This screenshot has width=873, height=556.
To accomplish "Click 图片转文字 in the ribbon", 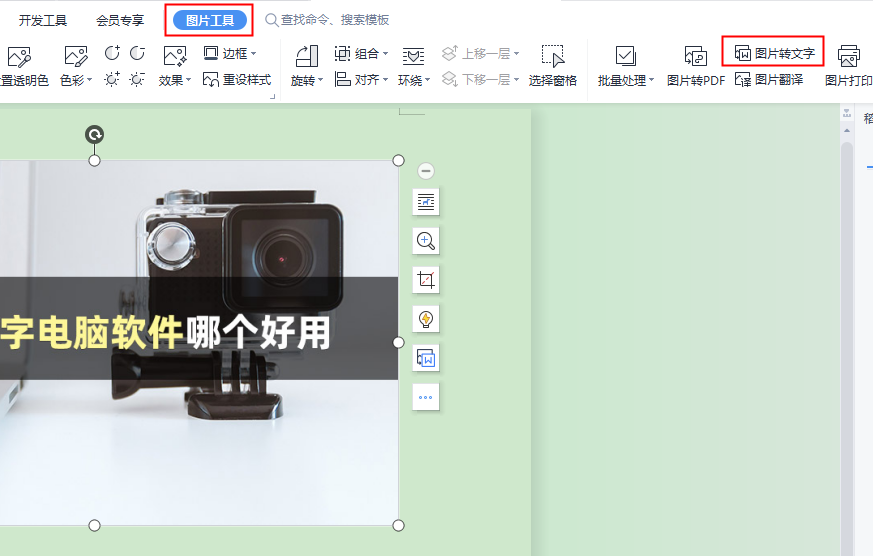I will pyautogui.click(x=774, y=53).
